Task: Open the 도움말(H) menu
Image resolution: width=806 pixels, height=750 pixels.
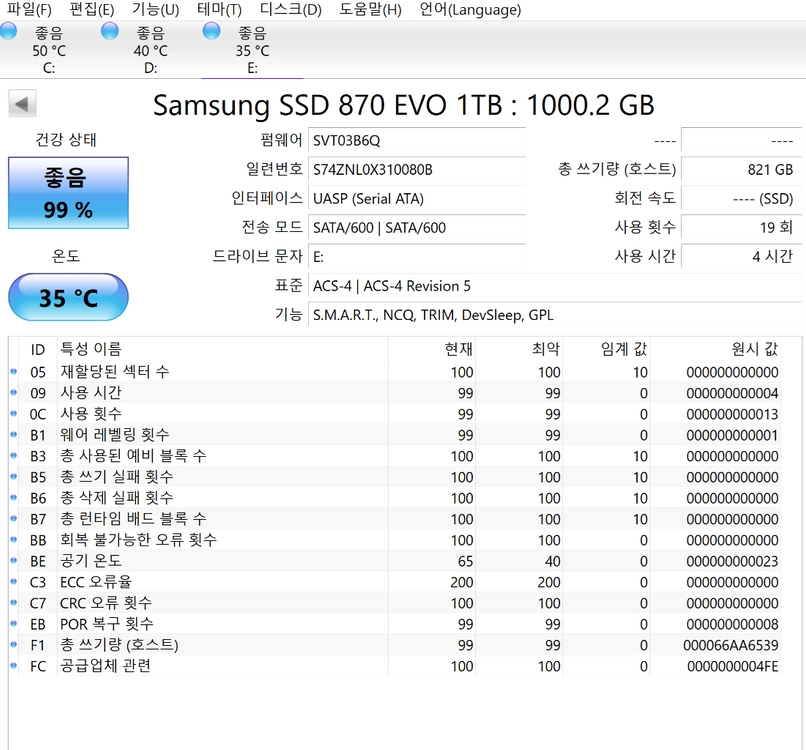Action: pyautogui.click(x=370, y=10)
